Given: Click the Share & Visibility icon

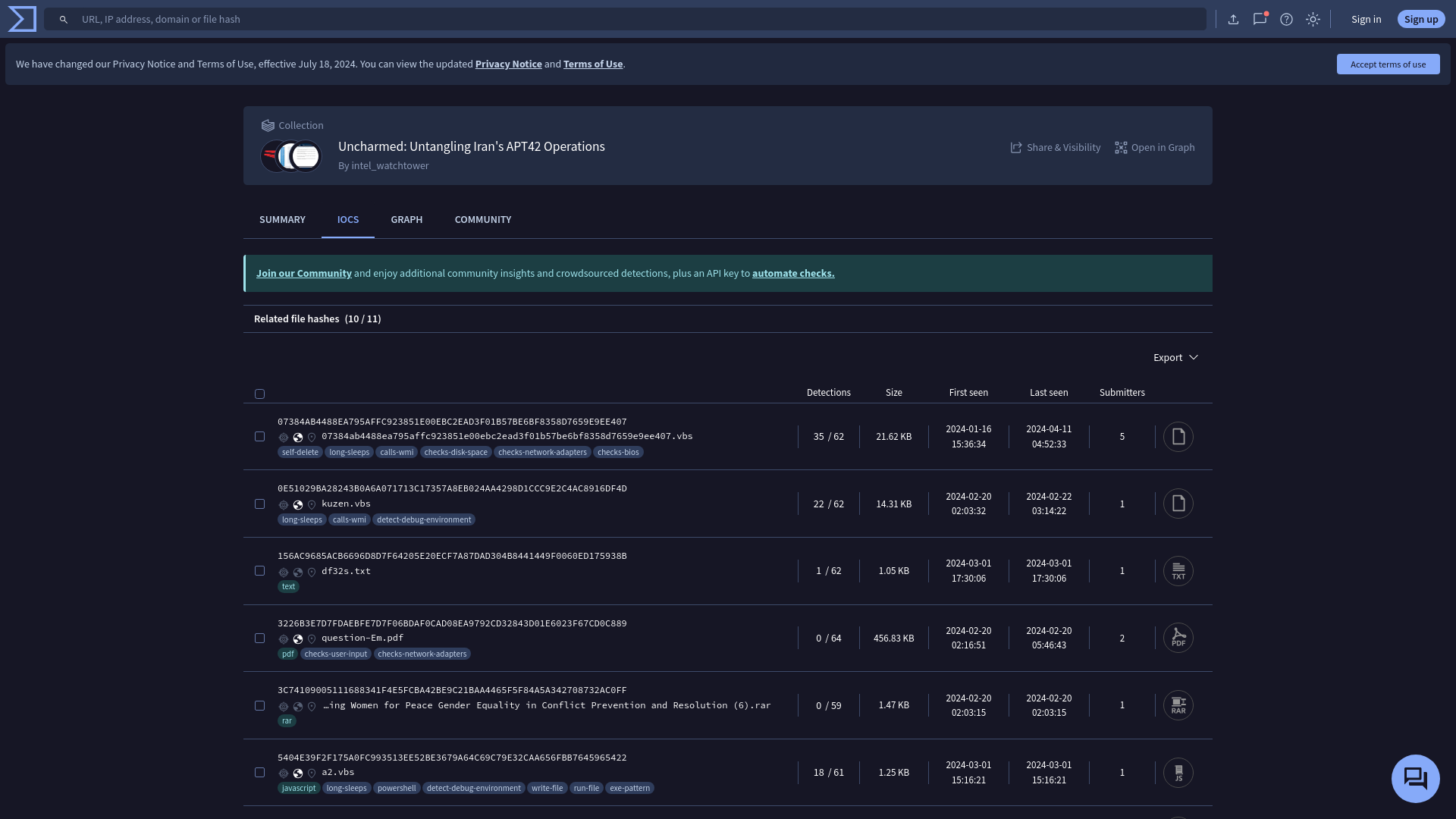Looking at the screenshot, I should [x=1016, y=148].
